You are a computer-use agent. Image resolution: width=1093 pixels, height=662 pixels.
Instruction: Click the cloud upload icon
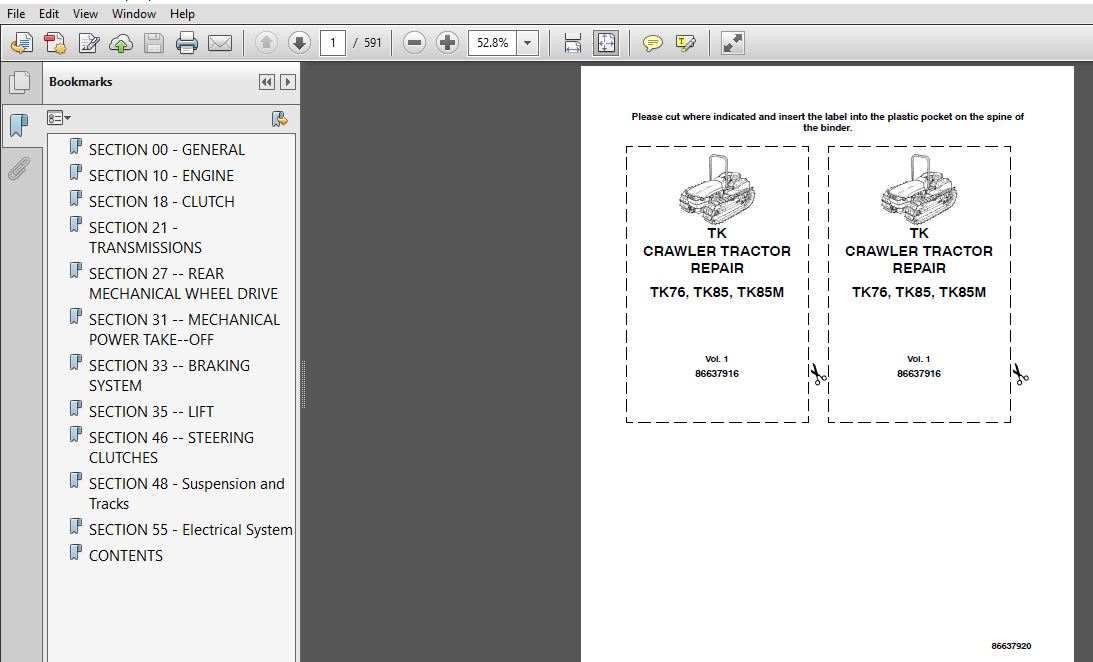click(x=121, y=43)
